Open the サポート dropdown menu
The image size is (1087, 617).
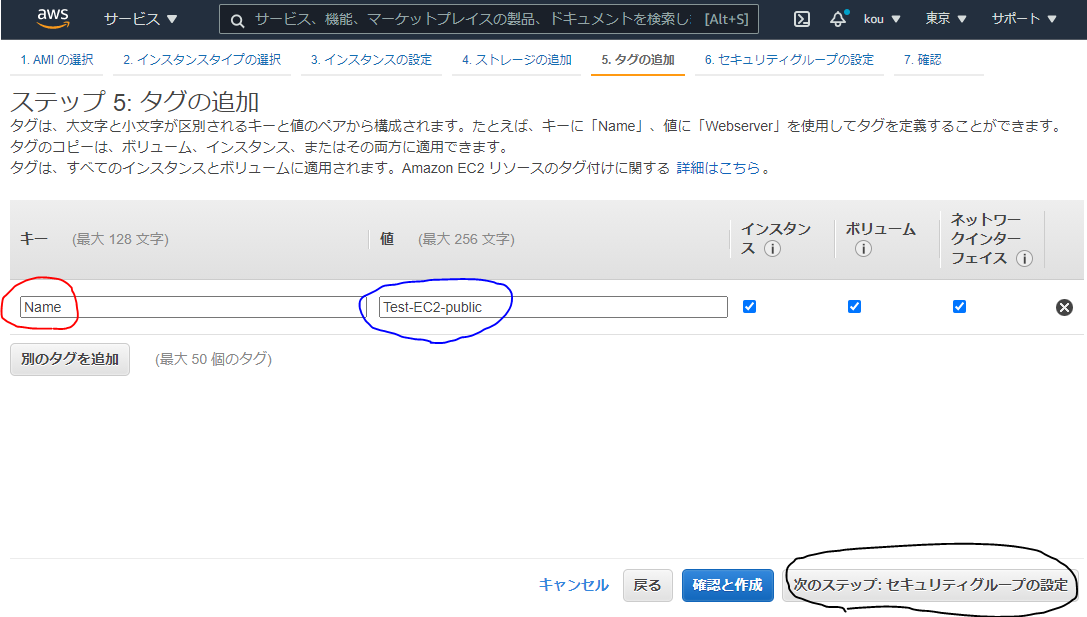[x=1024, y=19]
